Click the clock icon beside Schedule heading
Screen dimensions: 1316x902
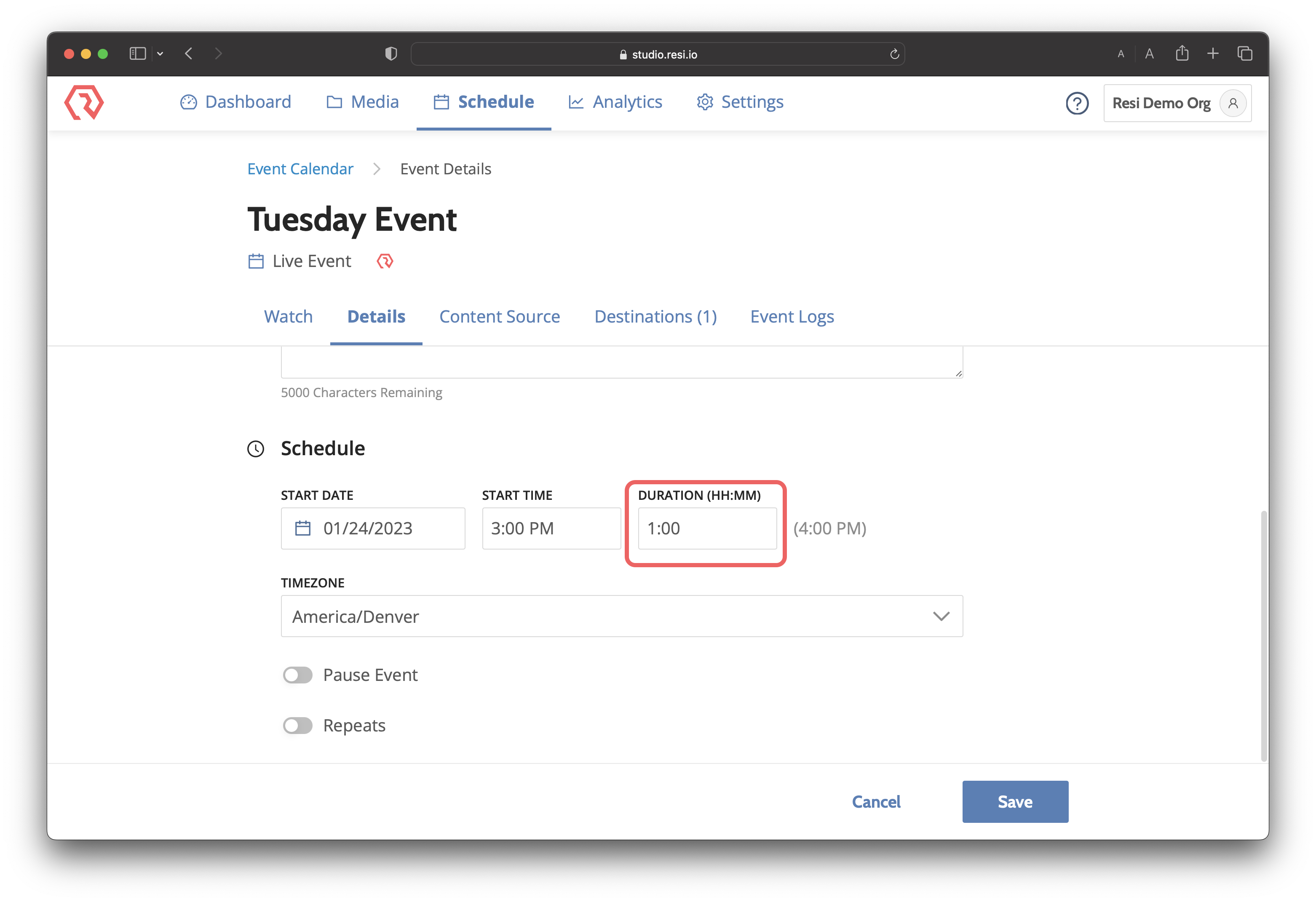click(x=255, y=449)
